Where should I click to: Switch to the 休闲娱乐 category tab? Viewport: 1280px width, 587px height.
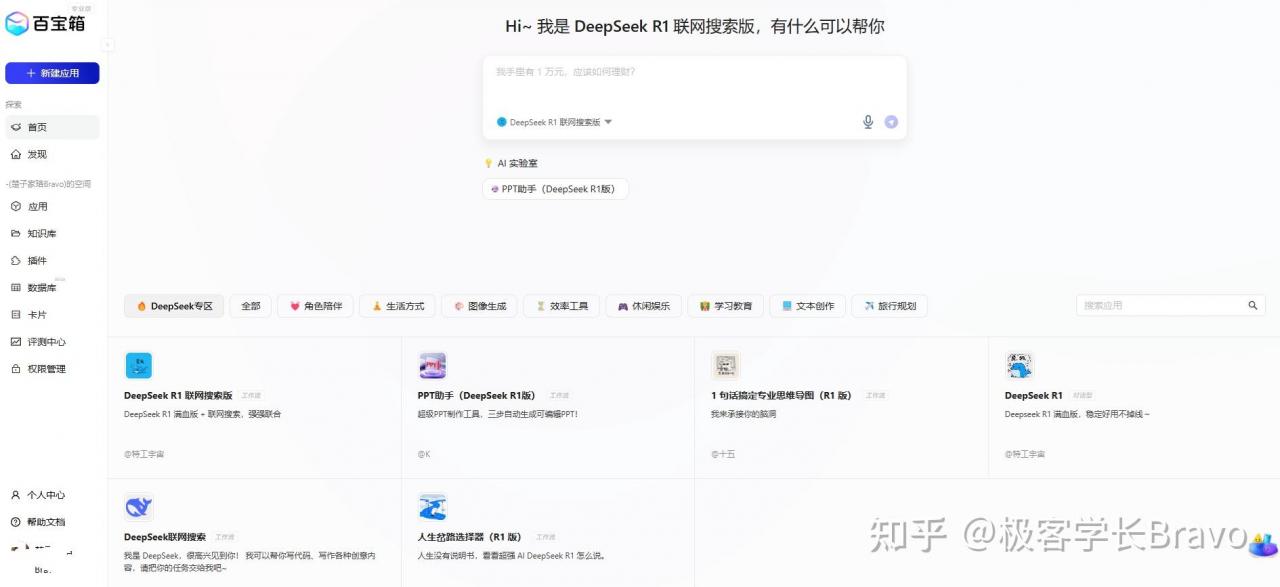643,306
